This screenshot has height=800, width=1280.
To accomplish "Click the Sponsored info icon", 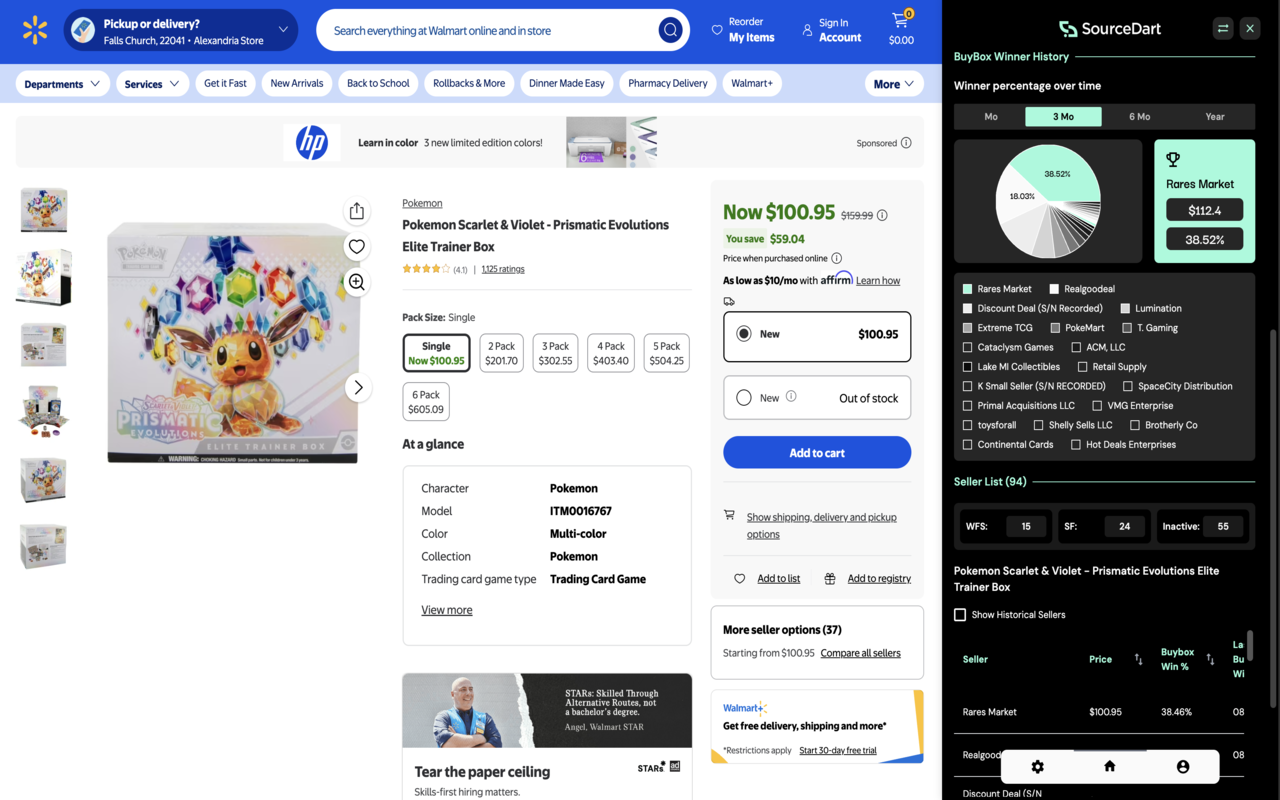I will (906, 143).
